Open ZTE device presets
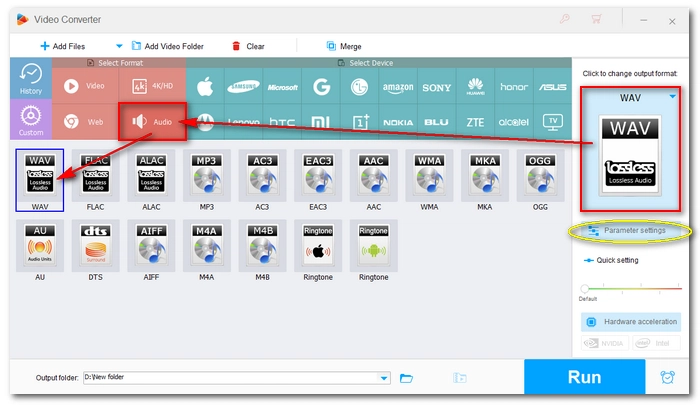This screenshot has height=405, width=700. pyautogui.click(x=475, y=122)
